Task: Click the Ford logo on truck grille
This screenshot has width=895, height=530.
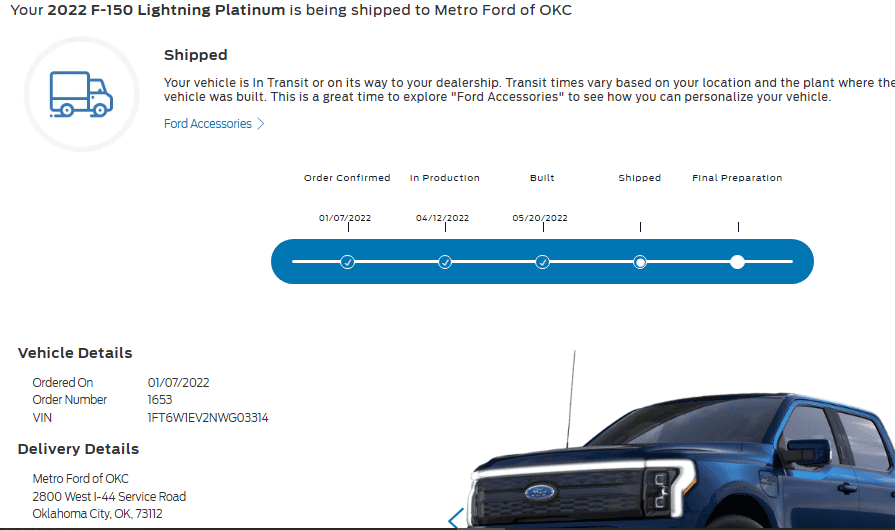Action: [540, 492]
